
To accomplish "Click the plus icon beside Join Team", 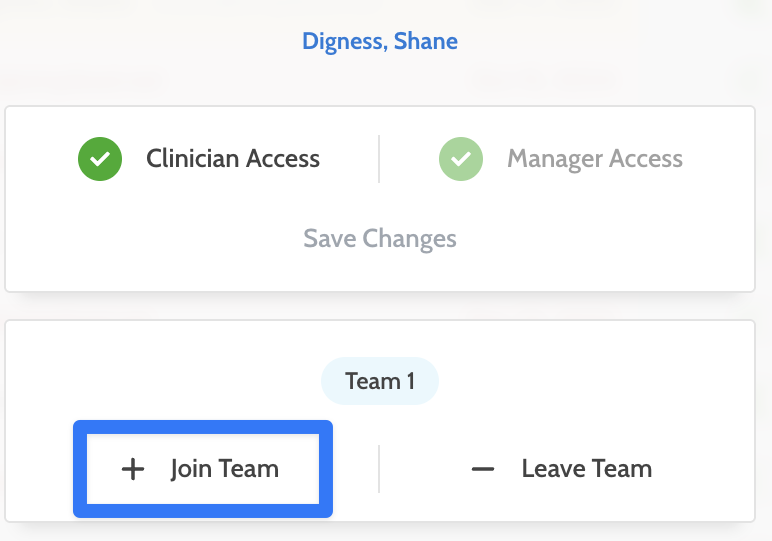I will coord(132,469).
